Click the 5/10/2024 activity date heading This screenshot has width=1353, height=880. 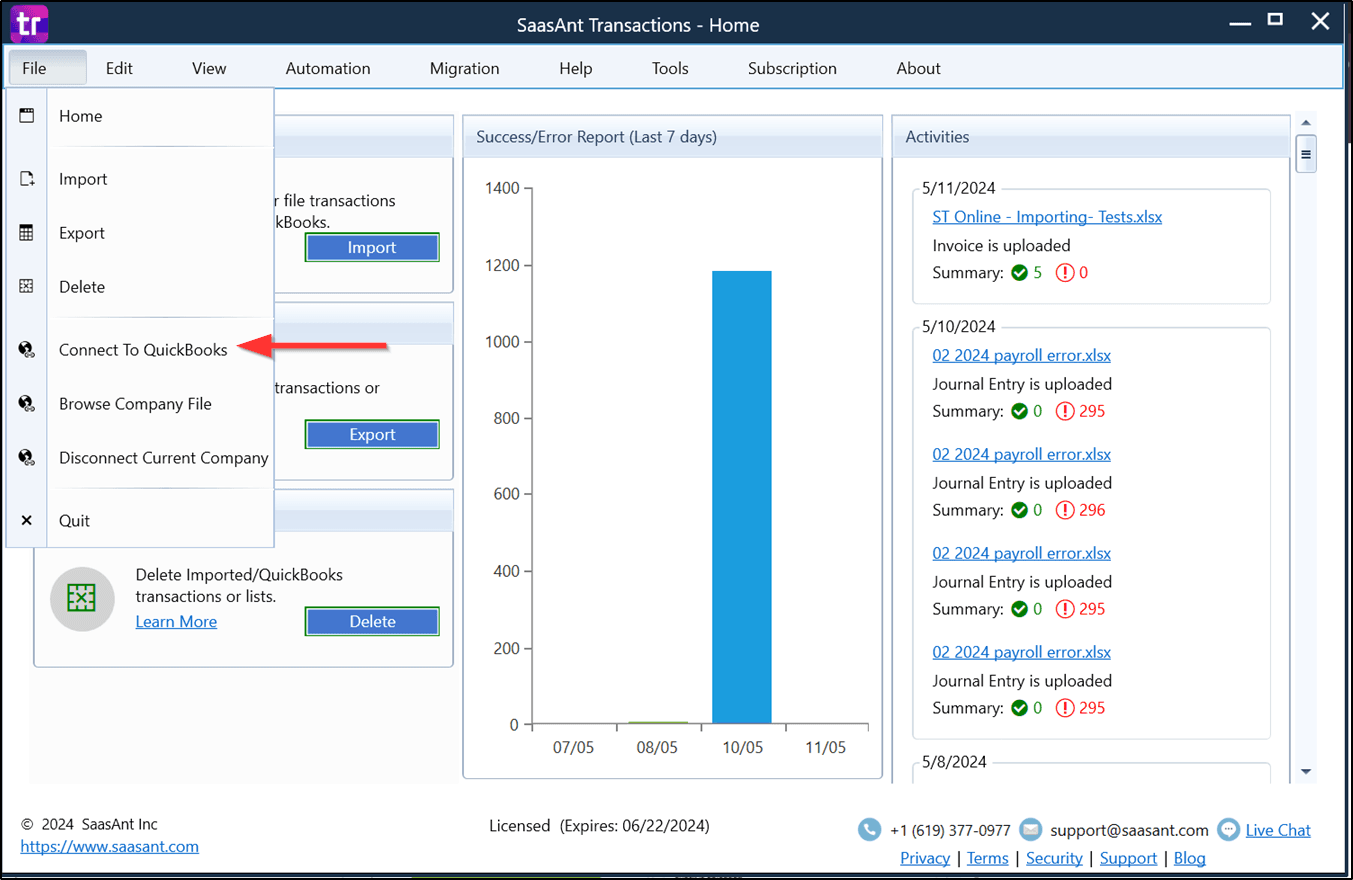[x=959, y=326]
